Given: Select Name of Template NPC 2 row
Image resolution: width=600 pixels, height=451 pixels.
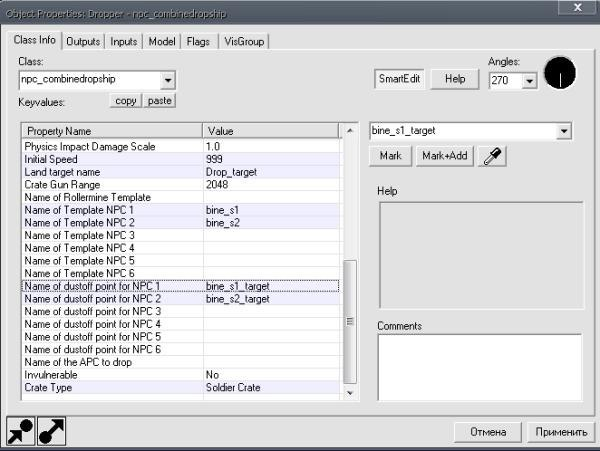Looking at the screenshot, I should pyautogui.click(x=181, y=223).
